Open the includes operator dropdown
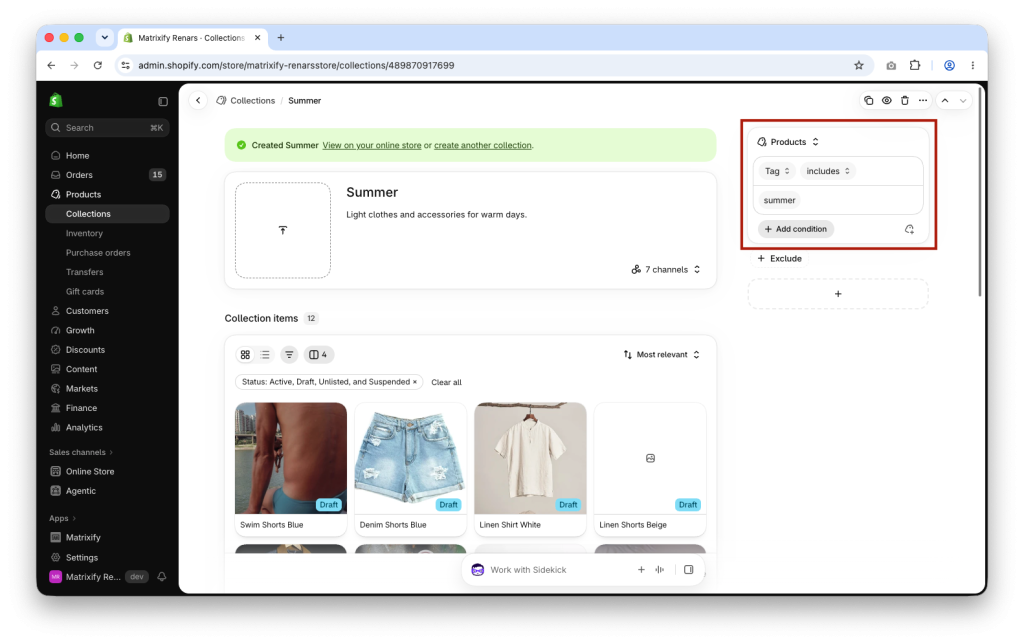The height and width of the screenshot is (644, 1024). tap(827, 171)
